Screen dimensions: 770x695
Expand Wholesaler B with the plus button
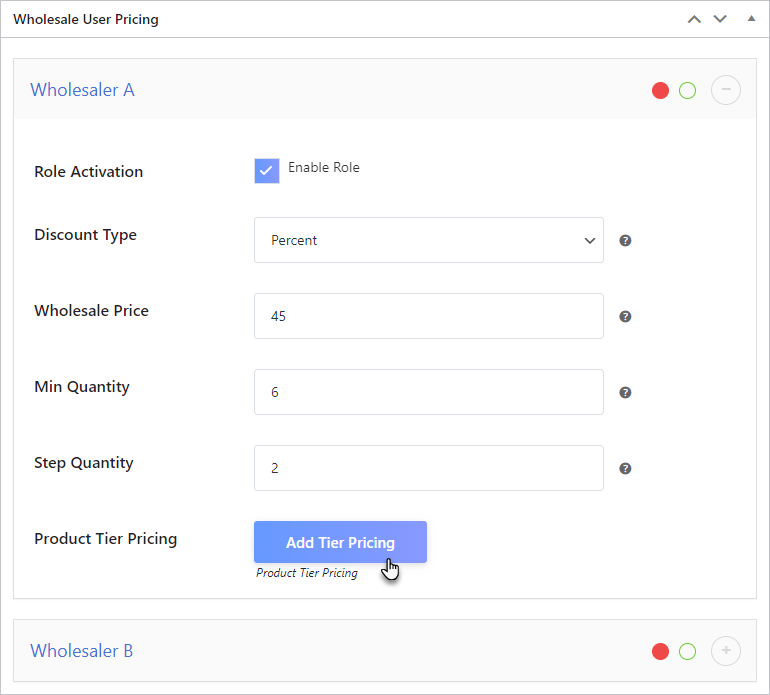tap(726, 651)
